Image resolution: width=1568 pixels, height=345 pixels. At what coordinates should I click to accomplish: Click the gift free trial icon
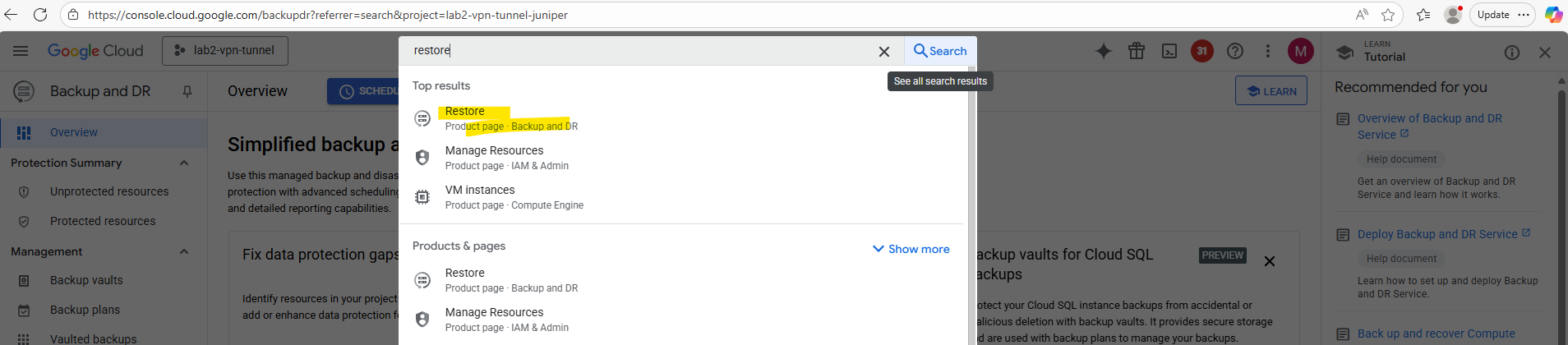coord(1137,51)
